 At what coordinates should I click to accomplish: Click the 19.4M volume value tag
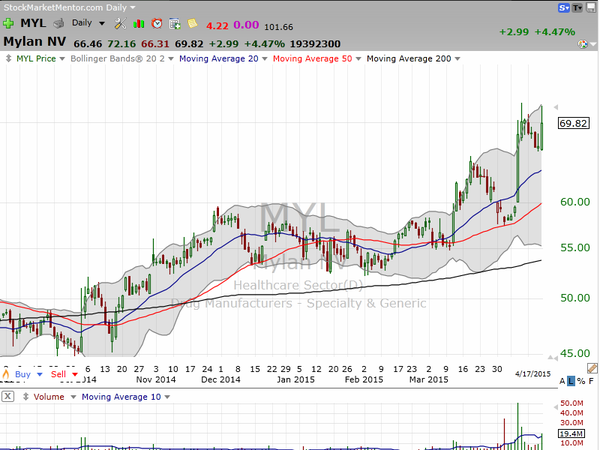click(571, 434)
